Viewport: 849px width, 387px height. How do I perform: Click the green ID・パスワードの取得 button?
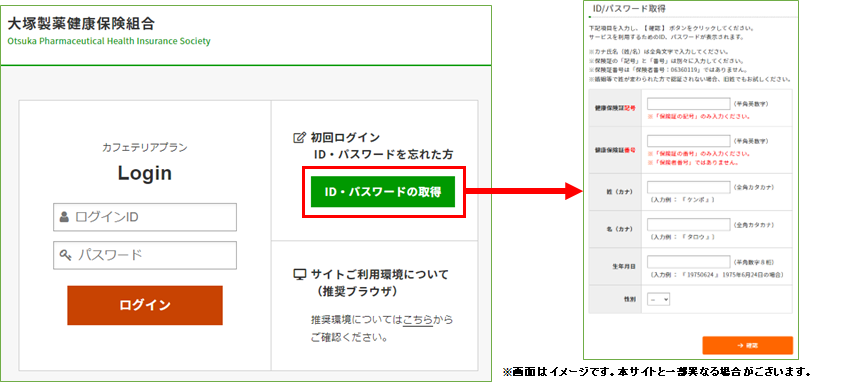coord(383,192)
